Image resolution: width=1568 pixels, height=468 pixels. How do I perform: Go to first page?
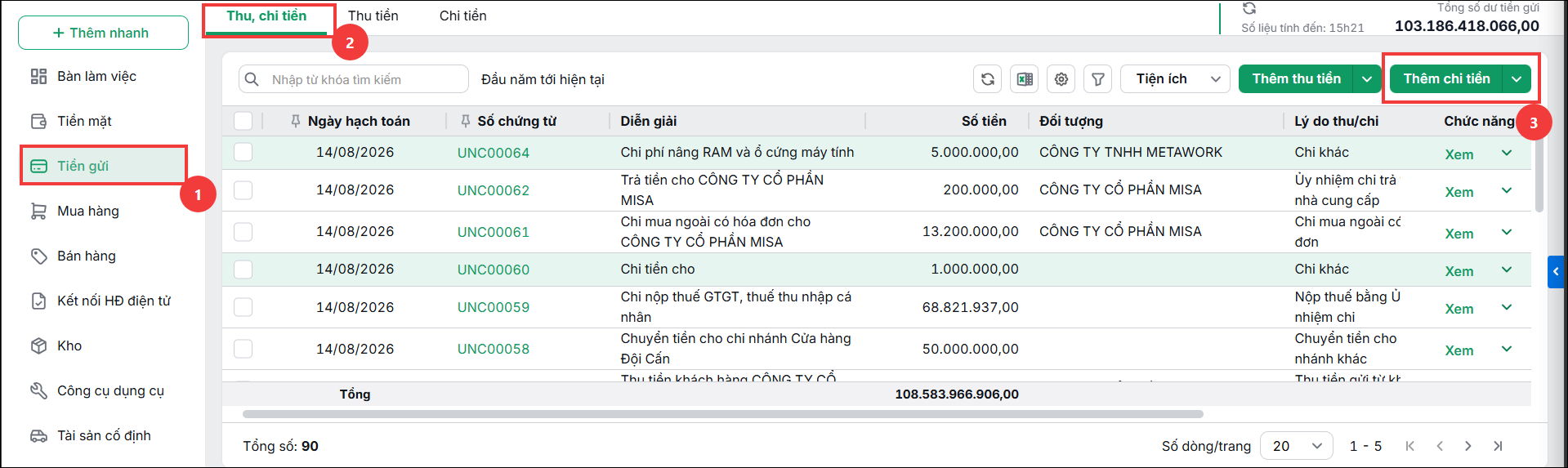pos(1409,446)
